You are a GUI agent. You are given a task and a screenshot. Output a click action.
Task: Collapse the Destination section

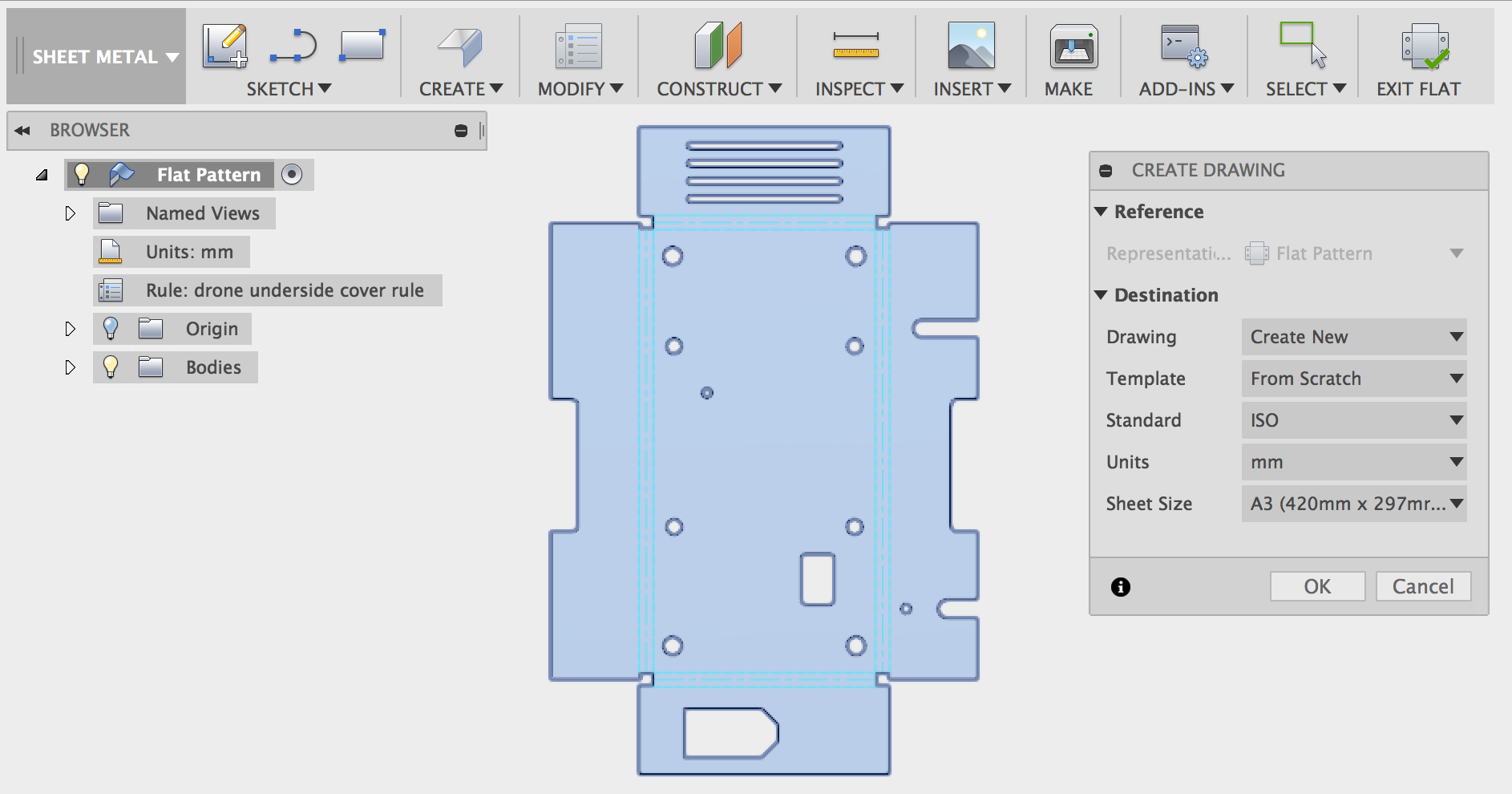click(1102, 295)
